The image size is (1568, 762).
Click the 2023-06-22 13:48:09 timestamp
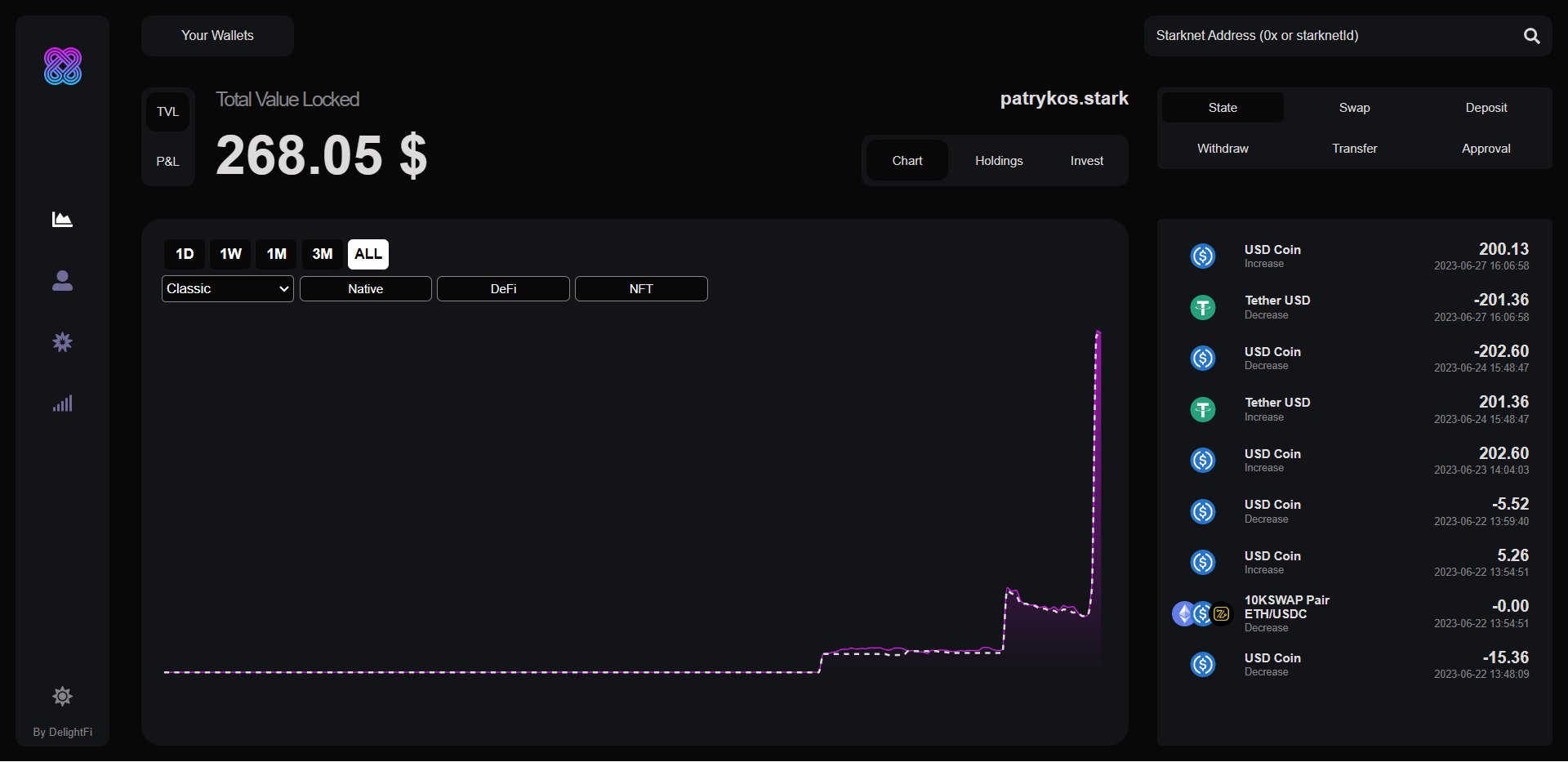point(1481,675)
